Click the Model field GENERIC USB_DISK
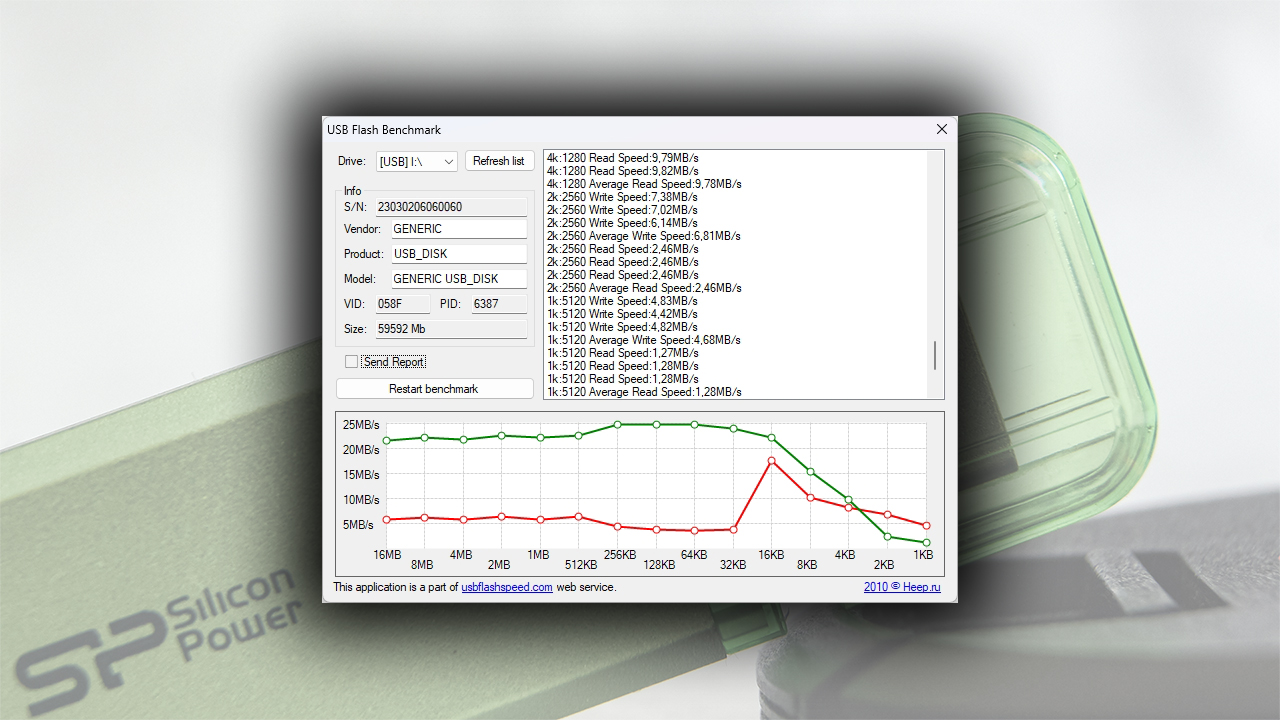This screenshot has height=720, width=1280. (x=459, y=279)
